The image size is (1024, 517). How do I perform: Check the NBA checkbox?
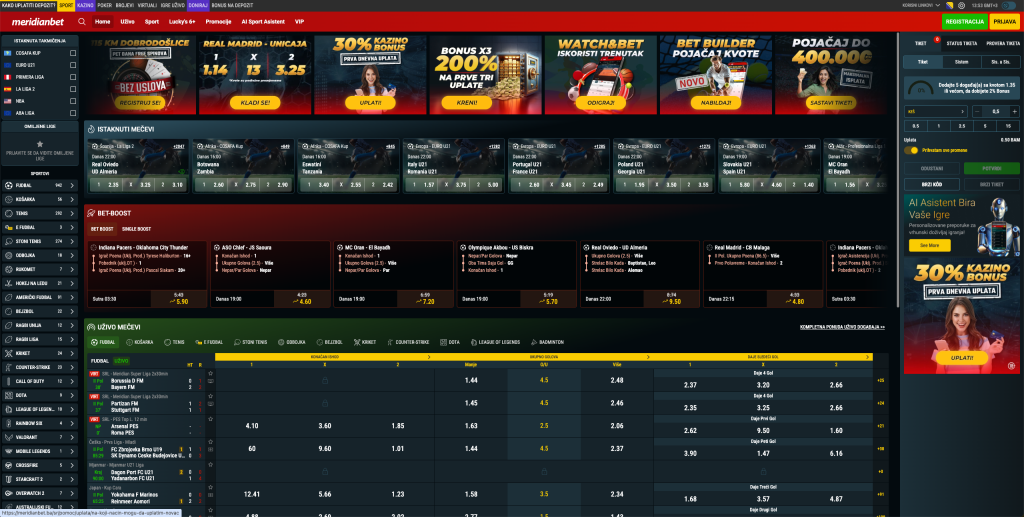pyautogui.click(x=72, y=101)
